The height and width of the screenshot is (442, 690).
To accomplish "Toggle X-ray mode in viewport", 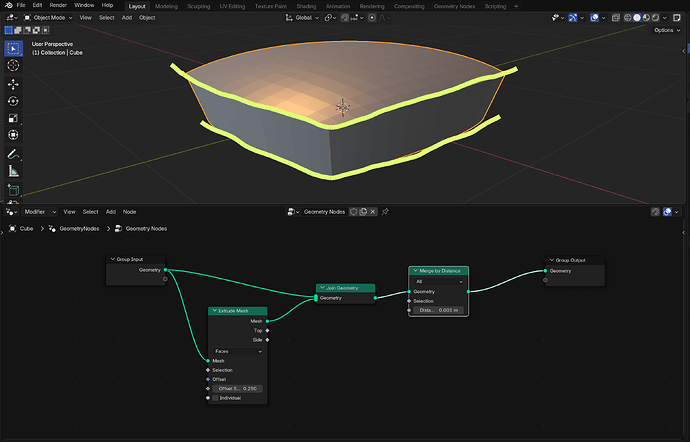I will 616,18.
